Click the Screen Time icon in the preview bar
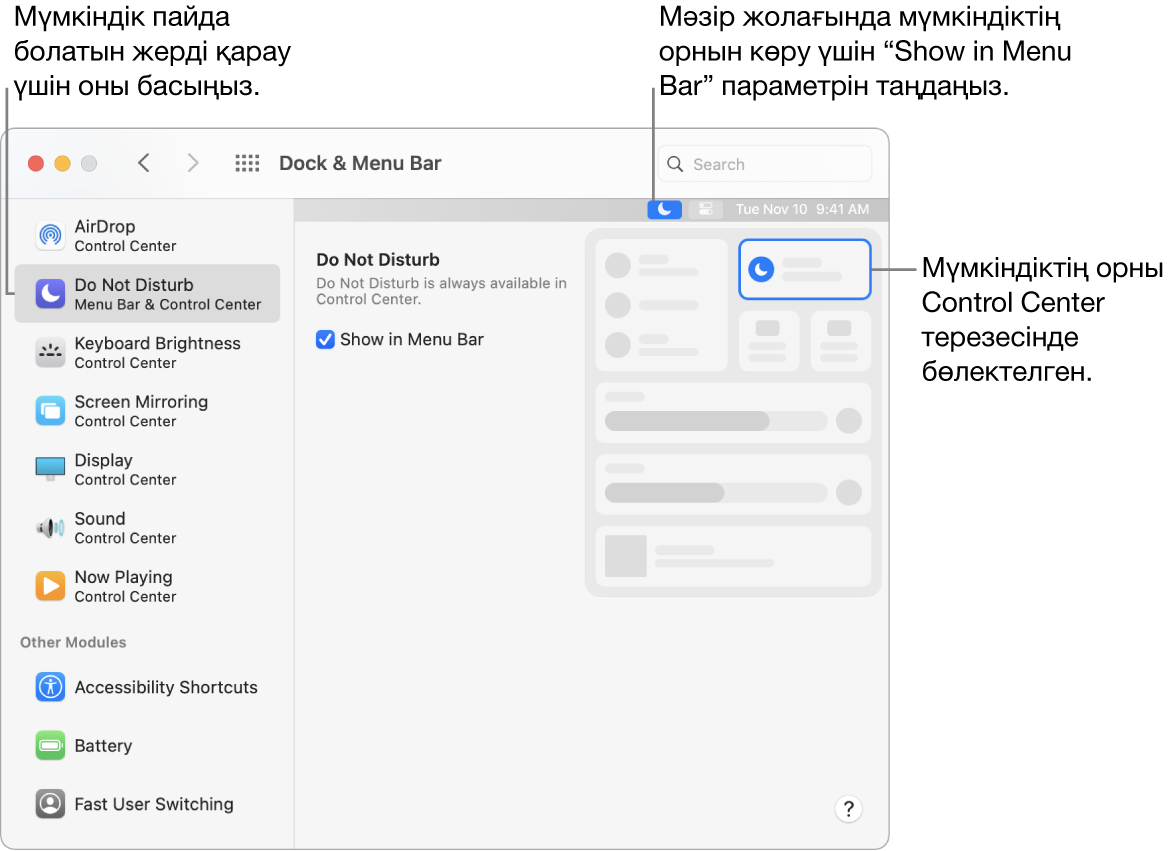 pyautogui.click(x=706, y=209)
